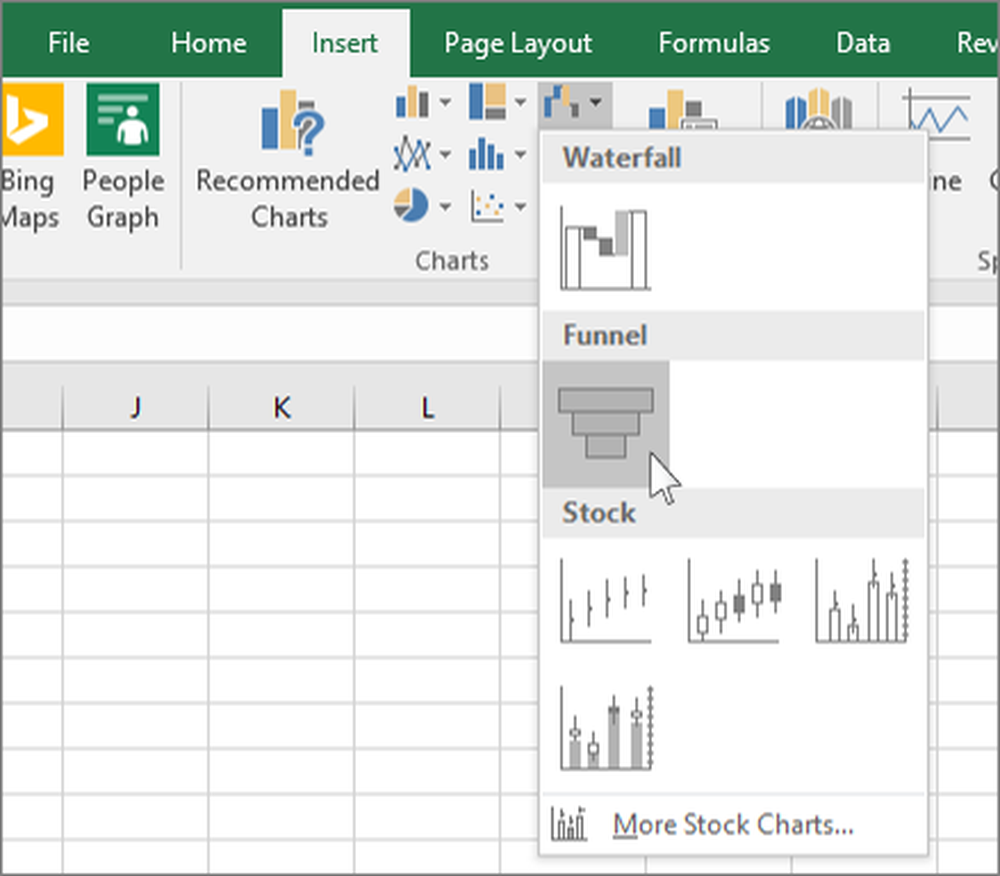
Task: Click the pie chart icon
Action: coord(411,205)
